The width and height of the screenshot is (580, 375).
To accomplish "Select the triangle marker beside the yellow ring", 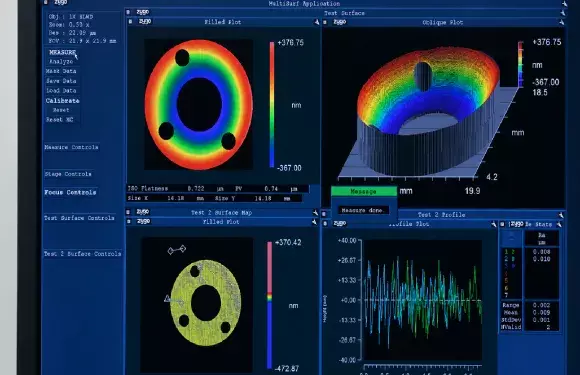I will pyautogui.click(x=167, y=298).
